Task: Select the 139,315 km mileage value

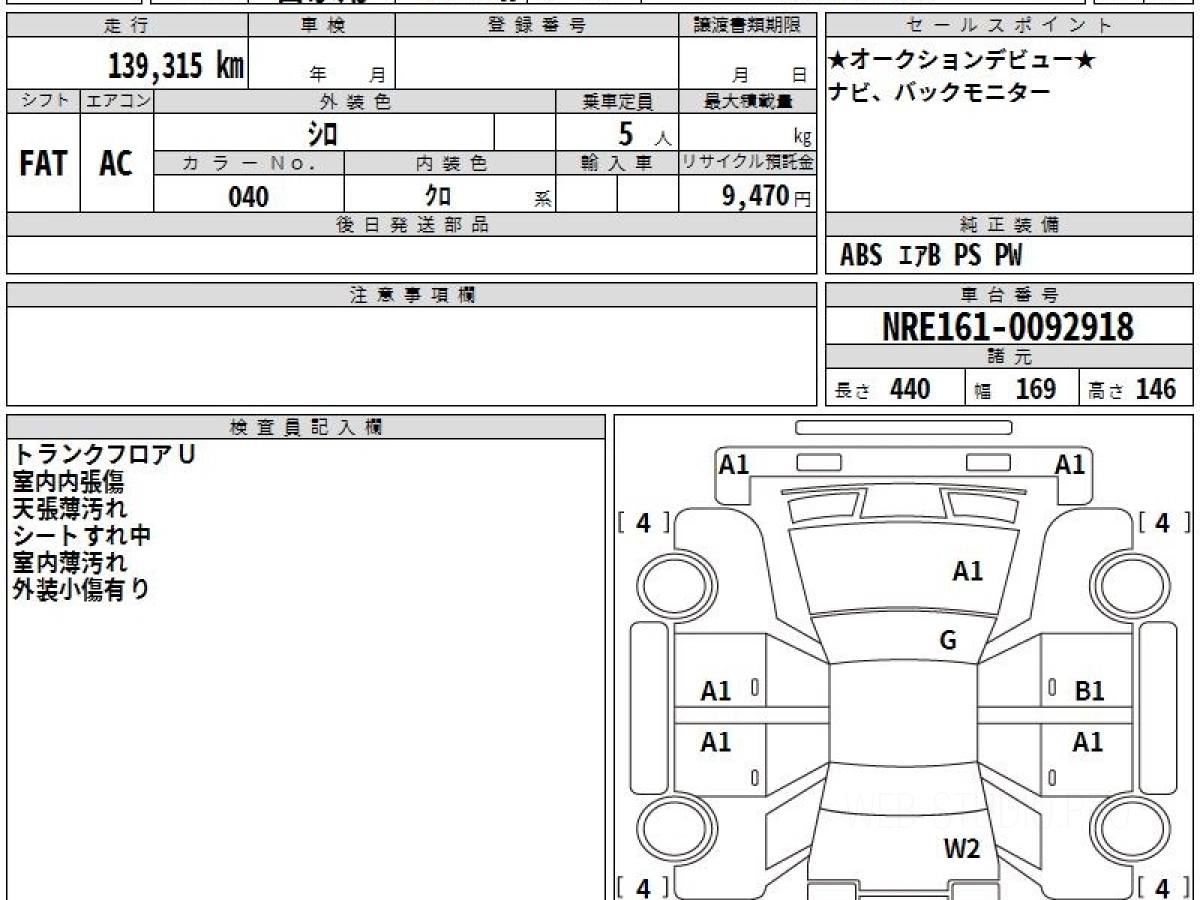Action: (x=176, y=66)
